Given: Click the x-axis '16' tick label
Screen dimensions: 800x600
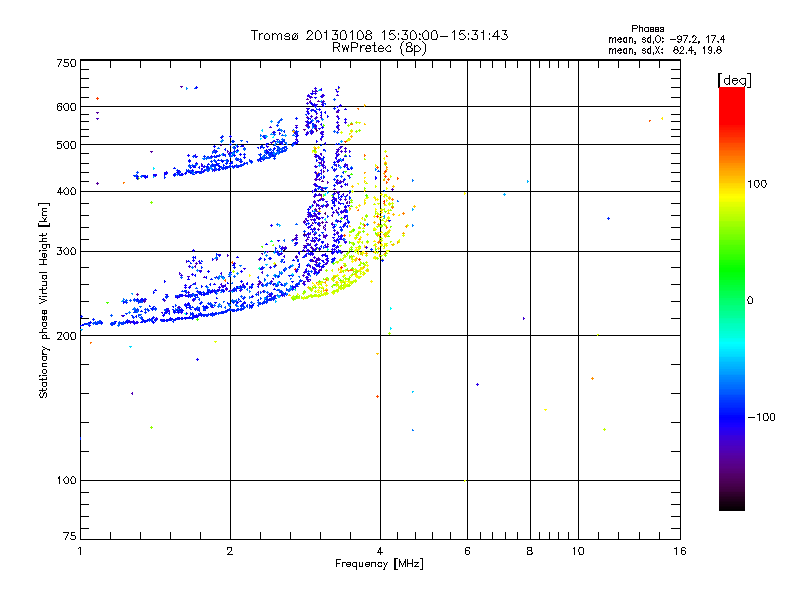Looking at the screenshot, I should click(680, 551).
